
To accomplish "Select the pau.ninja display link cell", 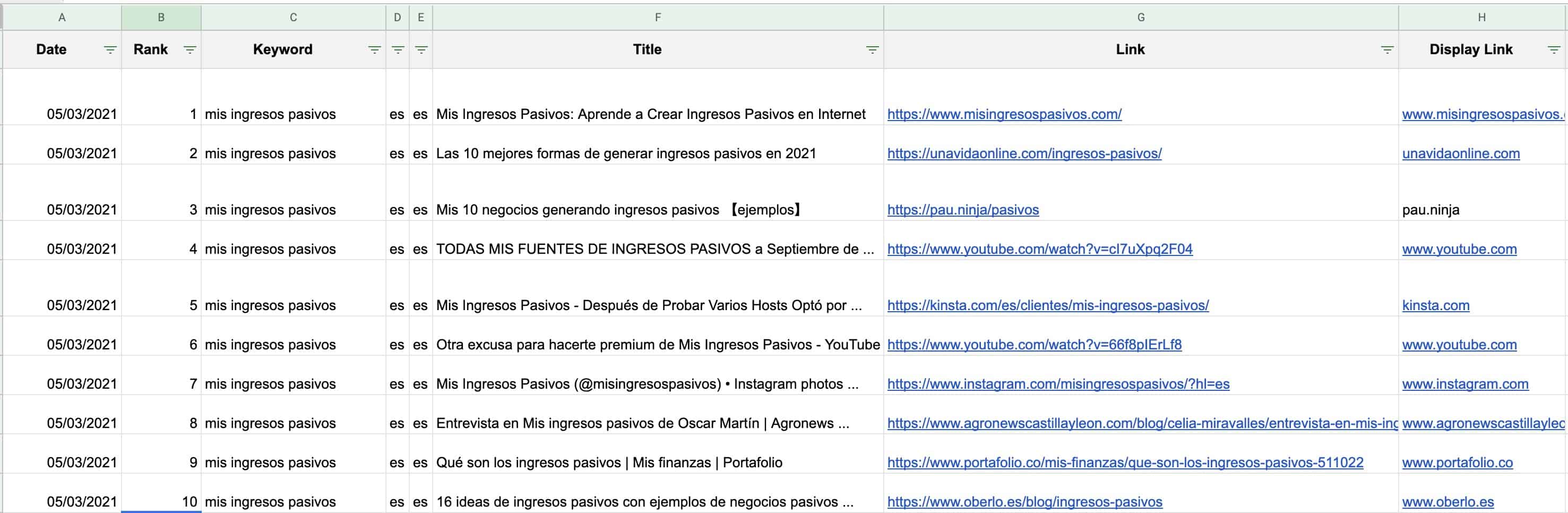I will [1482, 193].
